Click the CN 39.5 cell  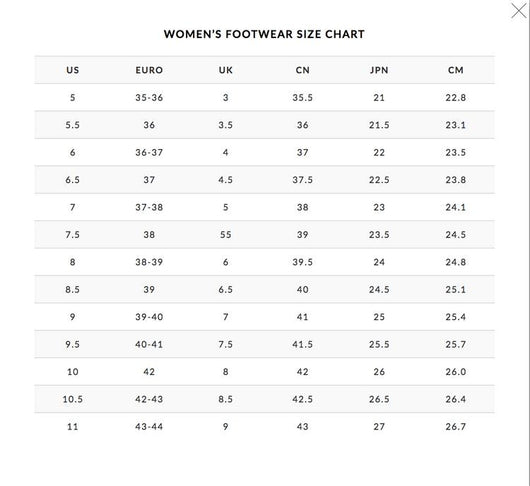(x=303, y=262)
